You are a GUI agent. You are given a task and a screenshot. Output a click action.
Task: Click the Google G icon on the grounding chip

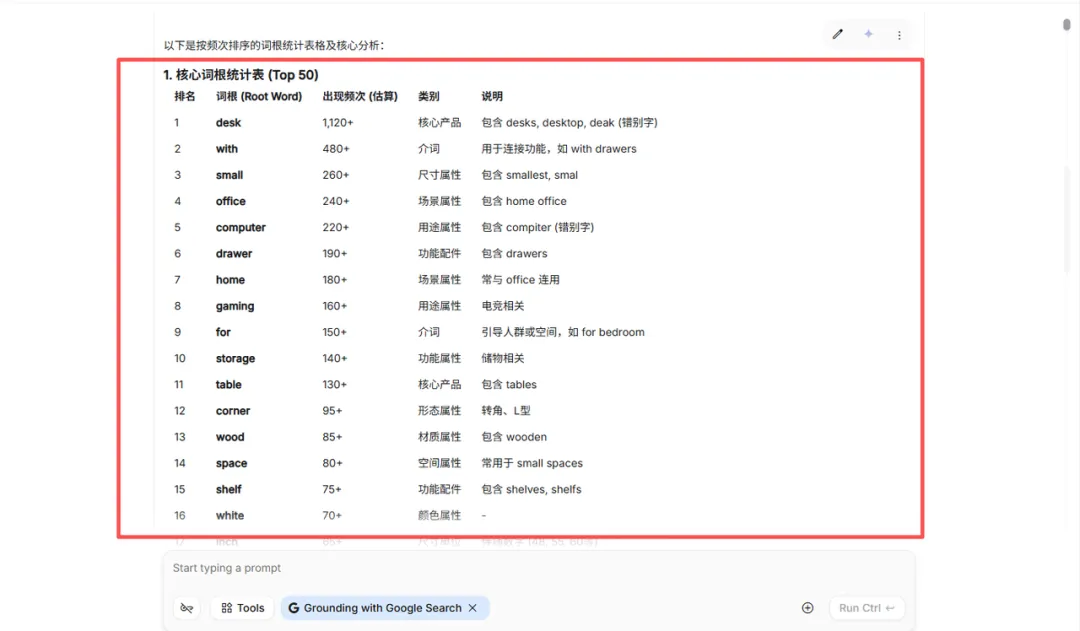[x=294, y=608]
